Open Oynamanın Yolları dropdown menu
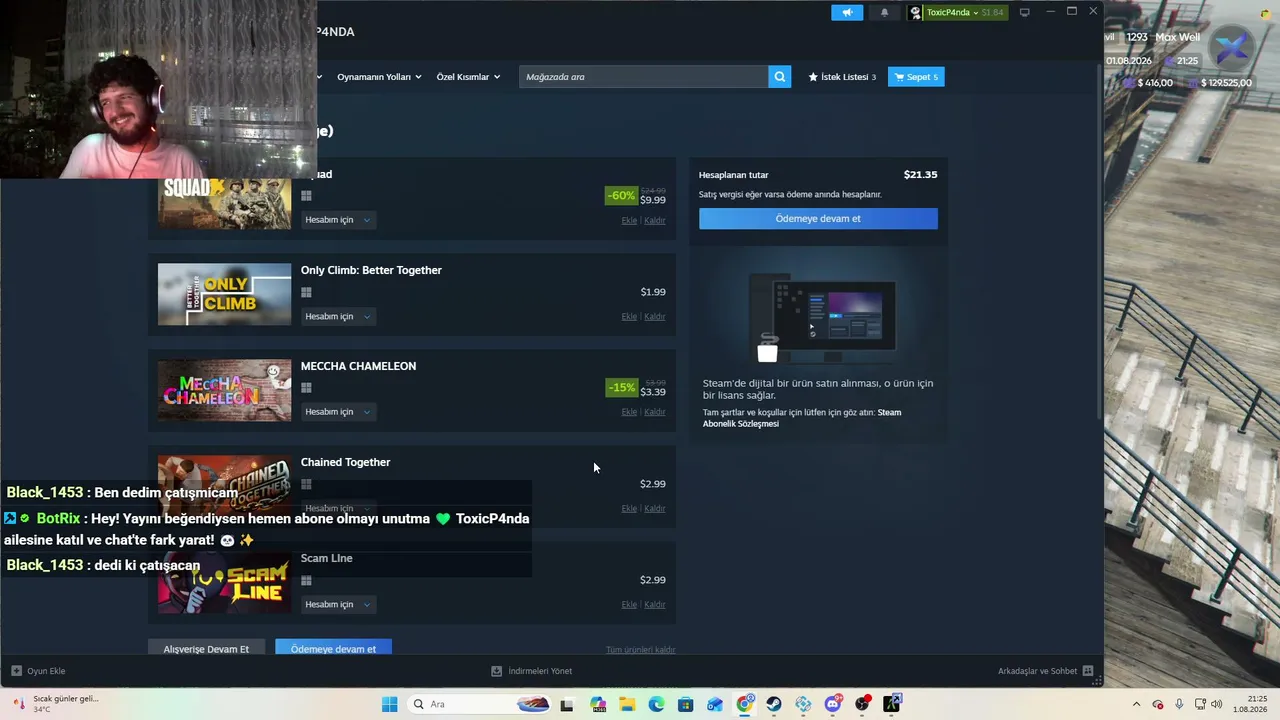The width and height of the screenshot is (1280, 720). tap(379, 77)
